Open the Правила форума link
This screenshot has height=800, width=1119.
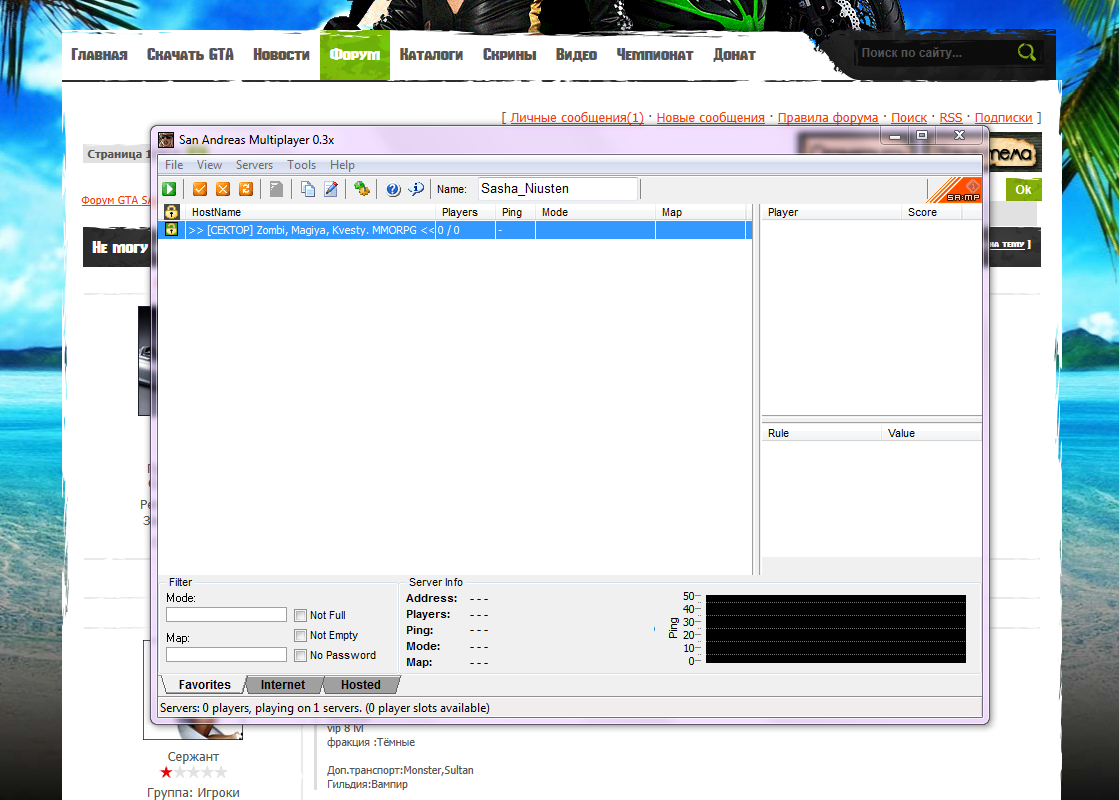pos(828,118)
